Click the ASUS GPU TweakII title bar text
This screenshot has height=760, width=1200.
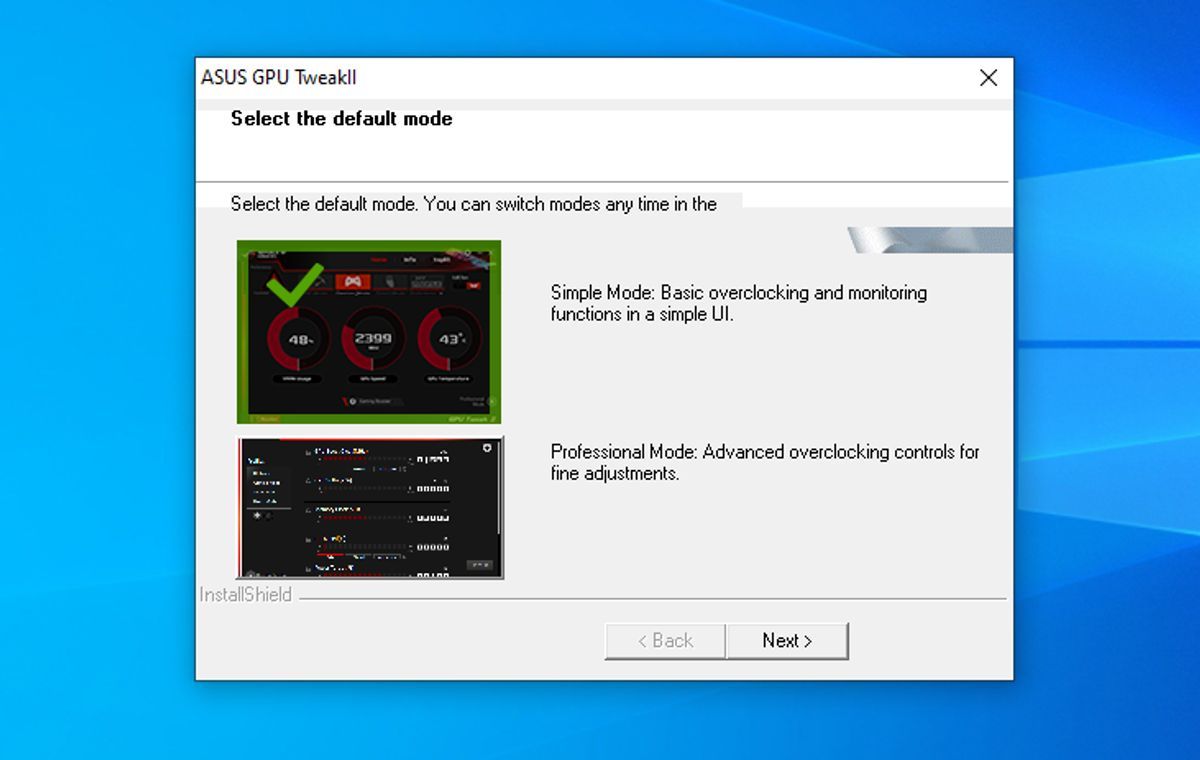coord(279,78)
